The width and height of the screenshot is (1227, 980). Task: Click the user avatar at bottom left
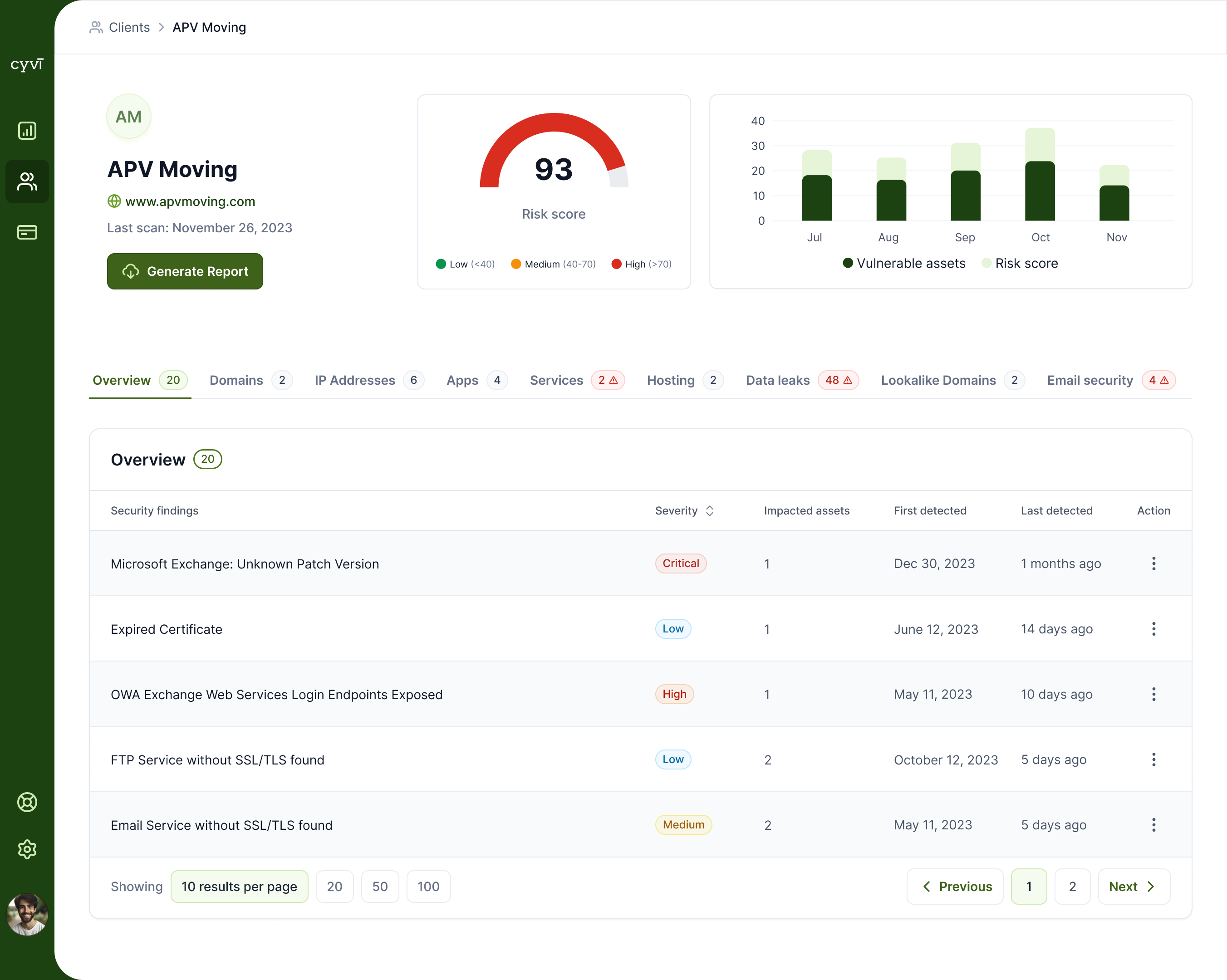coord(27,915)
